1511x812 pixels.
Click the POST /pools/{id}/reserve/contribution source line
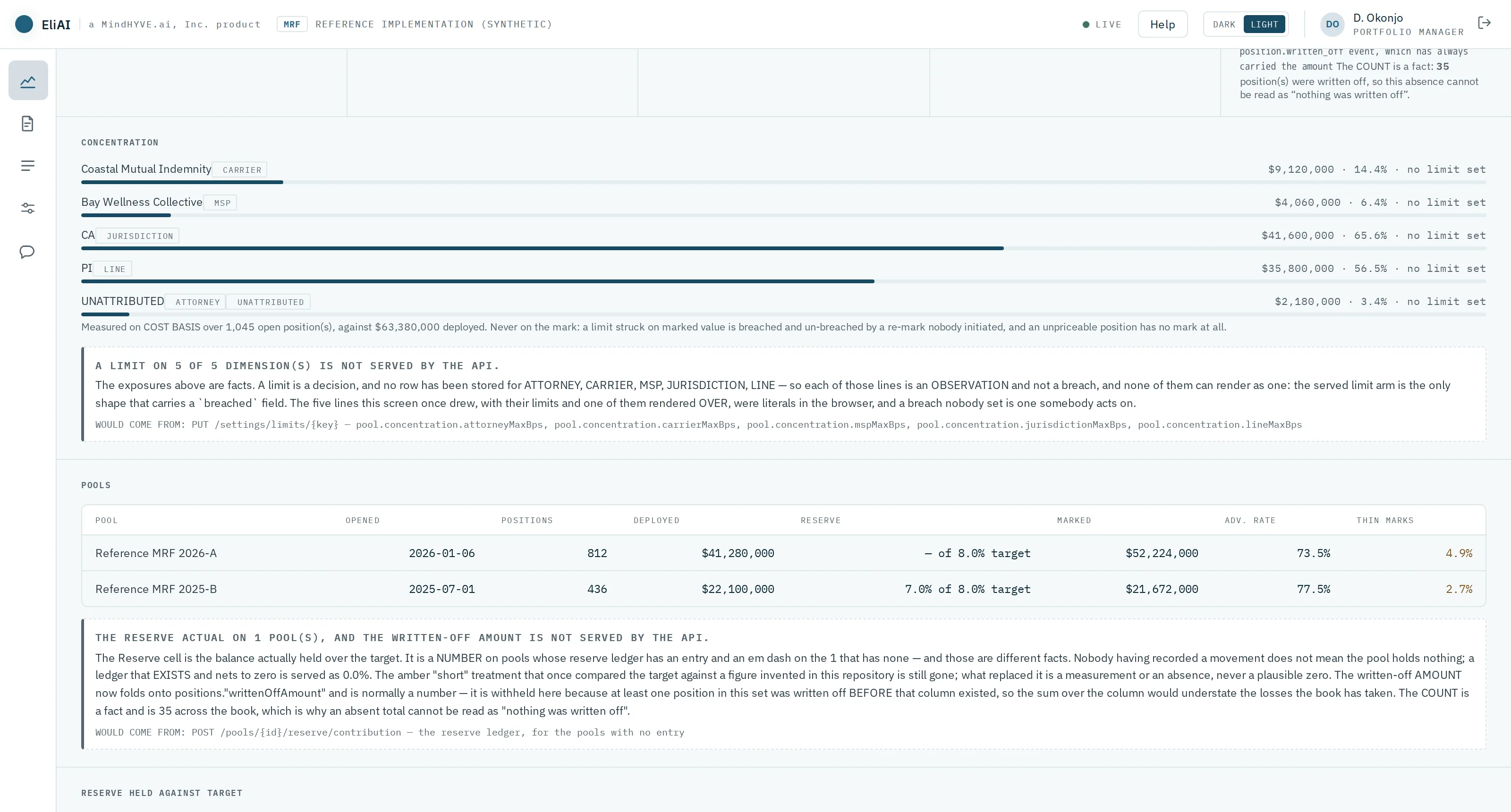pyautogui.click(x=390, y=732)
